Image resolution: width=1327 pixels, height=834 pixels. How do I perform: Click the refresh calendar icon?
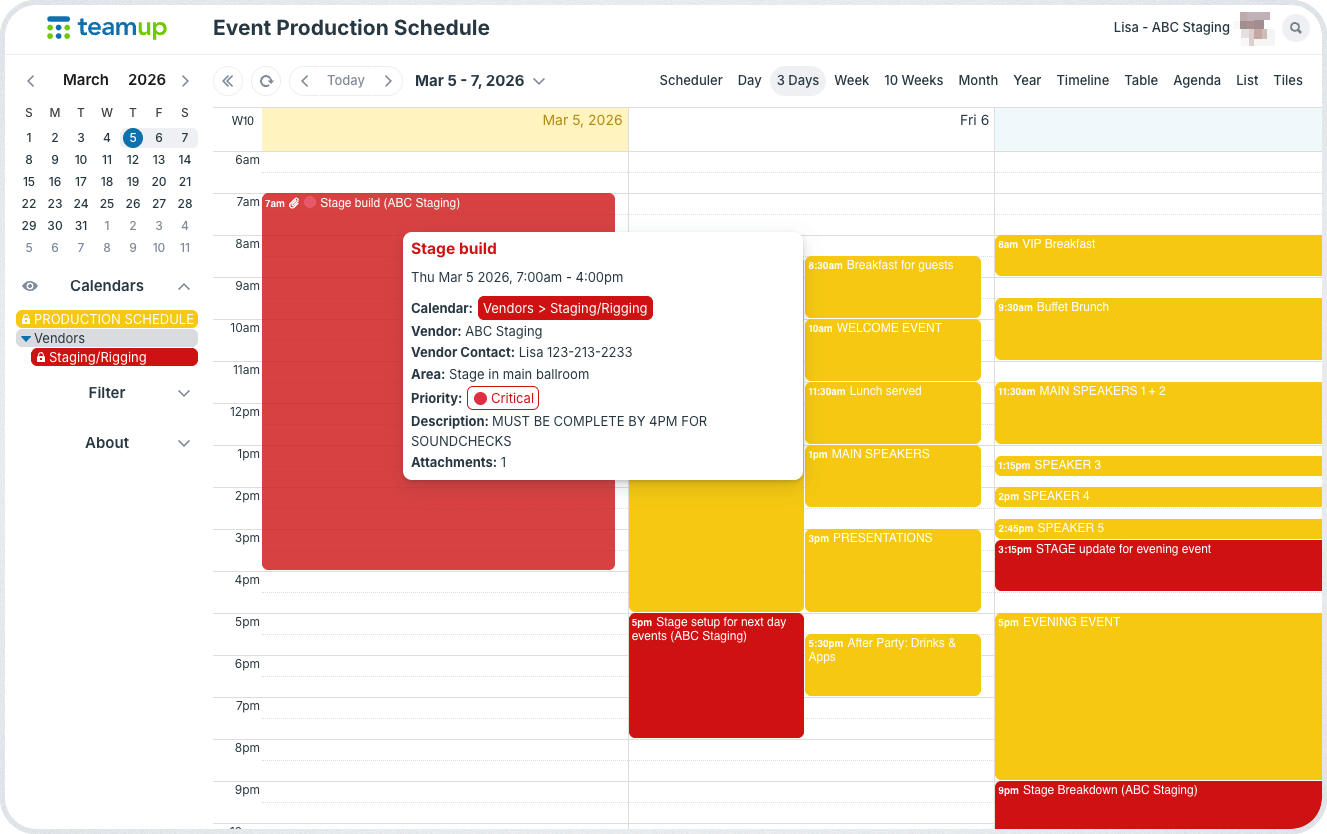point(266,81)
